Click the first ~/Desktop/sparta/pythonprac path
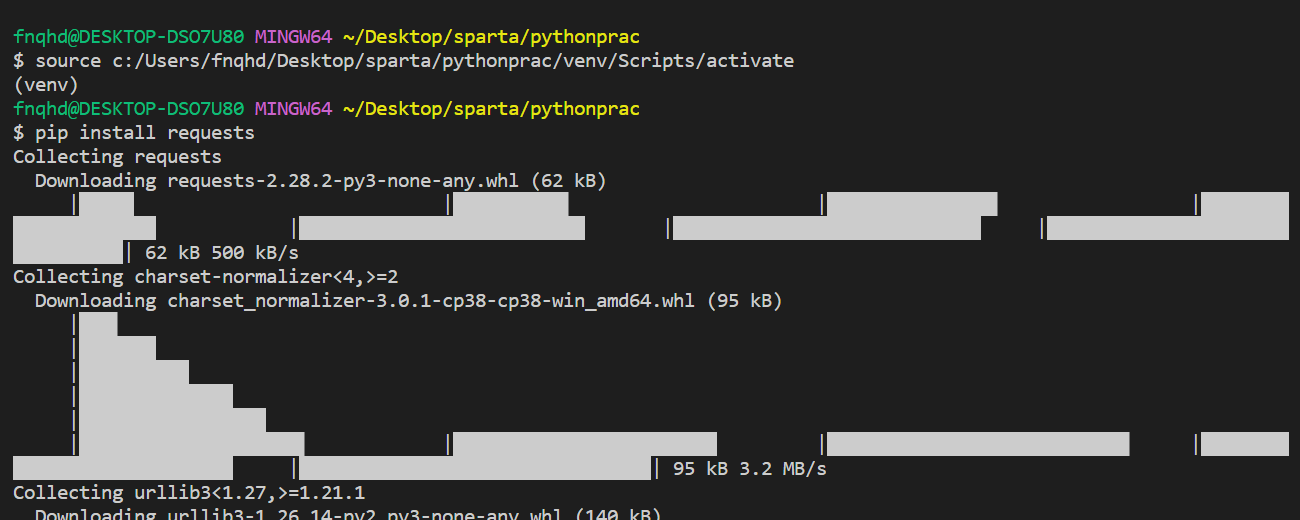 pos(491,37)
